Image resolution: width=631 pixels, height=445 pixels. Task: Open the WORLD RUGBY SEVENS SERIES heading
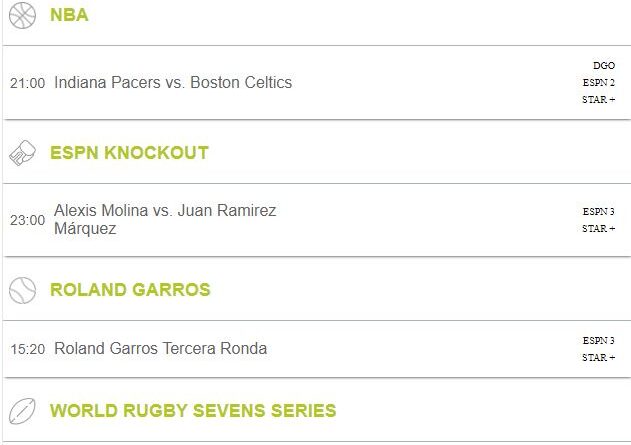click(193, 411)
